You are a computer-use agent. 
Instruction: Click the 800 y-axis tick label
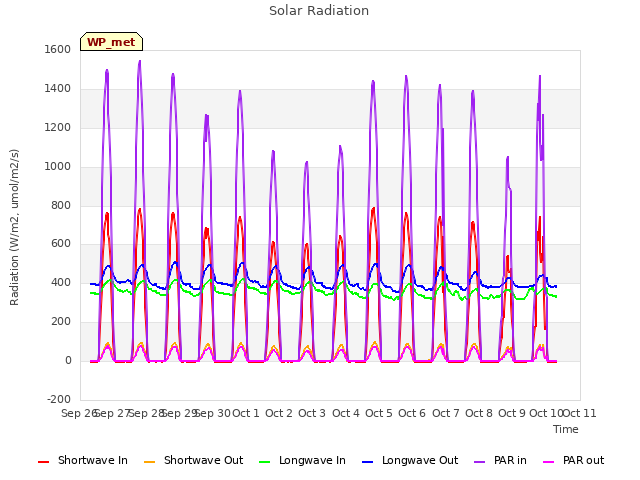[61, 206]
